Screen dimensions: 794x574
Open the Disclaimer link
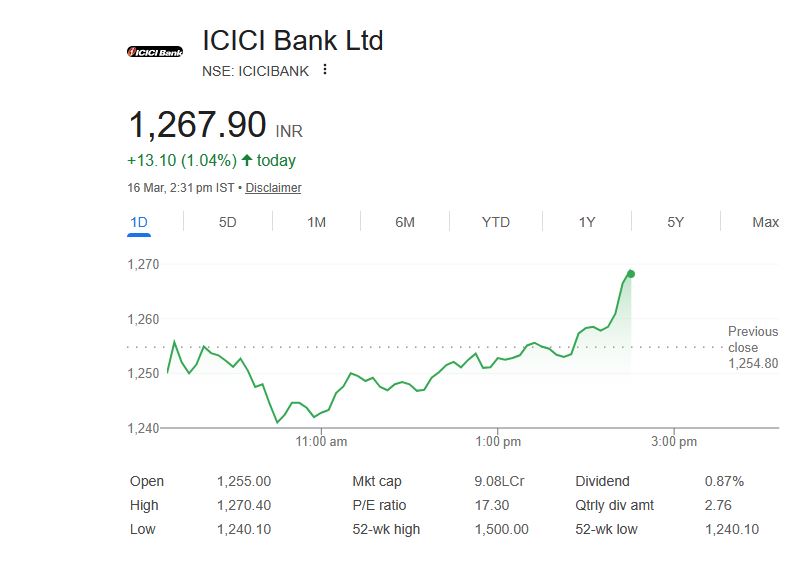pos(273,188)
